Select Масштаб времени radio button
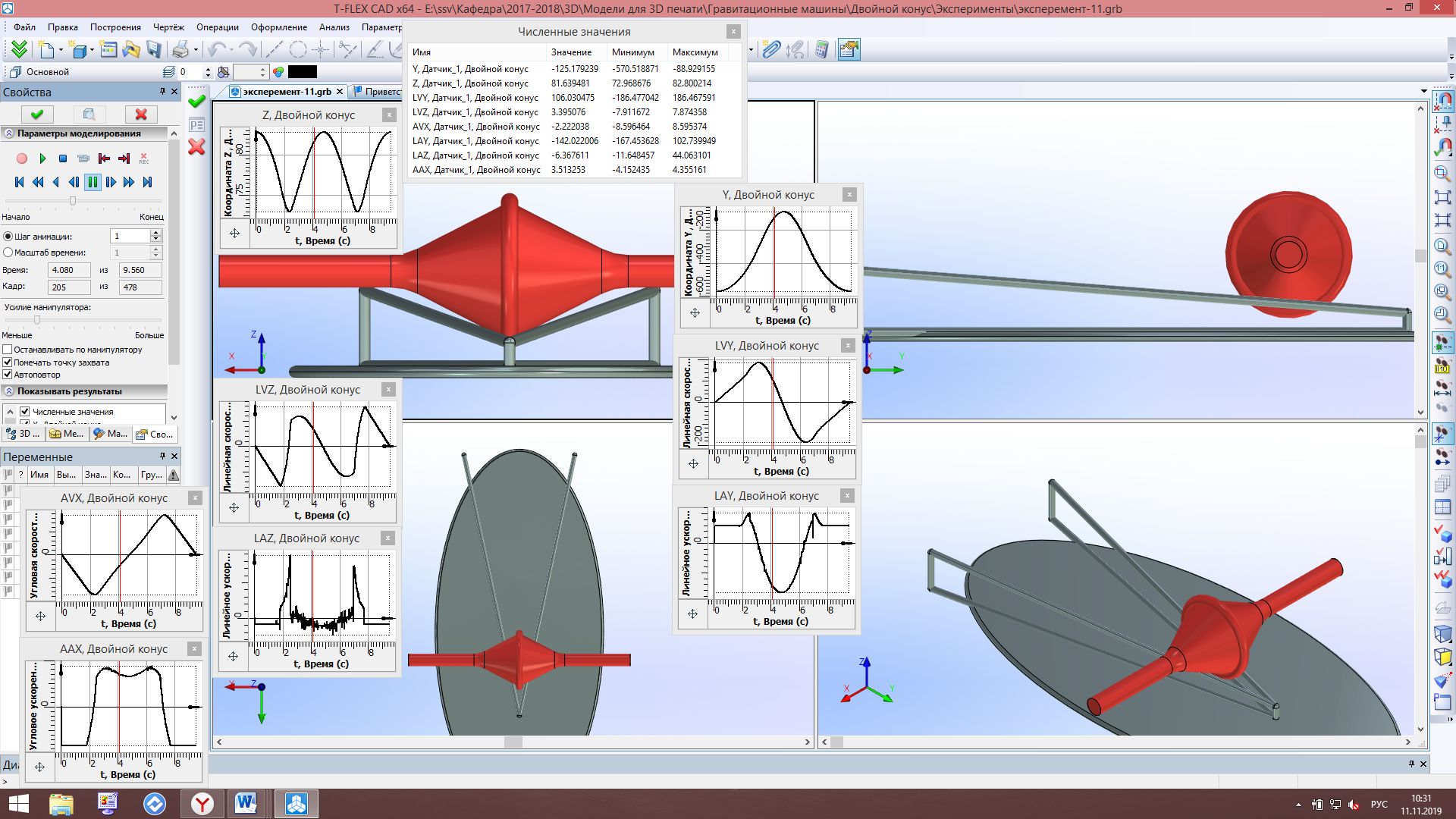1456x819 pixels. coord(8,253)
